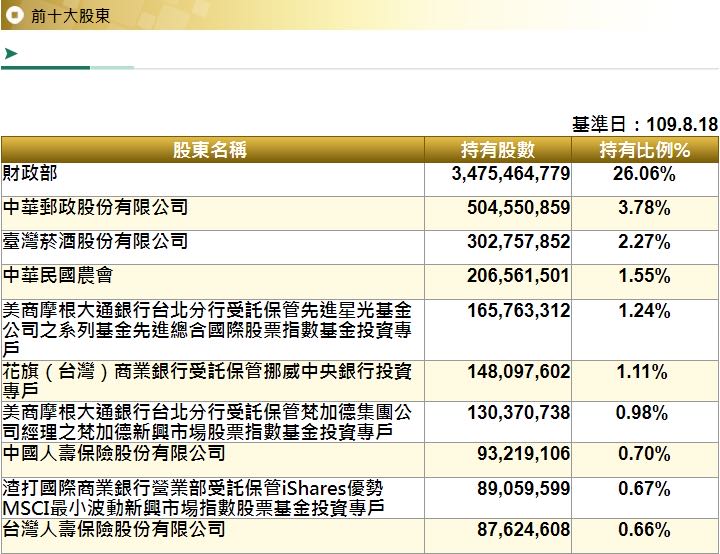Click the 持有股數 column header
Viewport: 720px width, 554px height.
498,150
